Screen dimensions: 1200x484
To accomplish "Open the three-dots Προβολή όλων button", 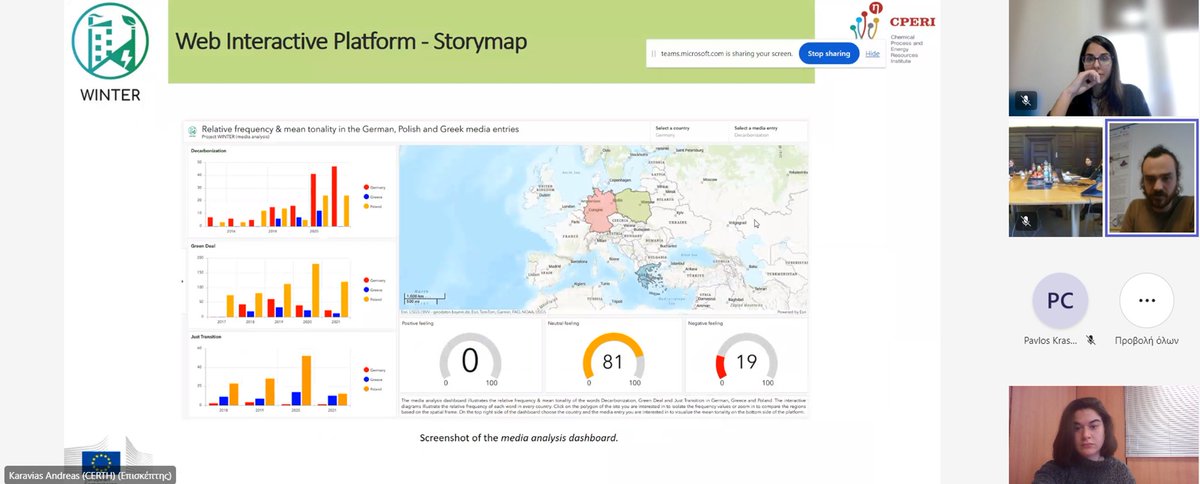I will click(1146, 300).
